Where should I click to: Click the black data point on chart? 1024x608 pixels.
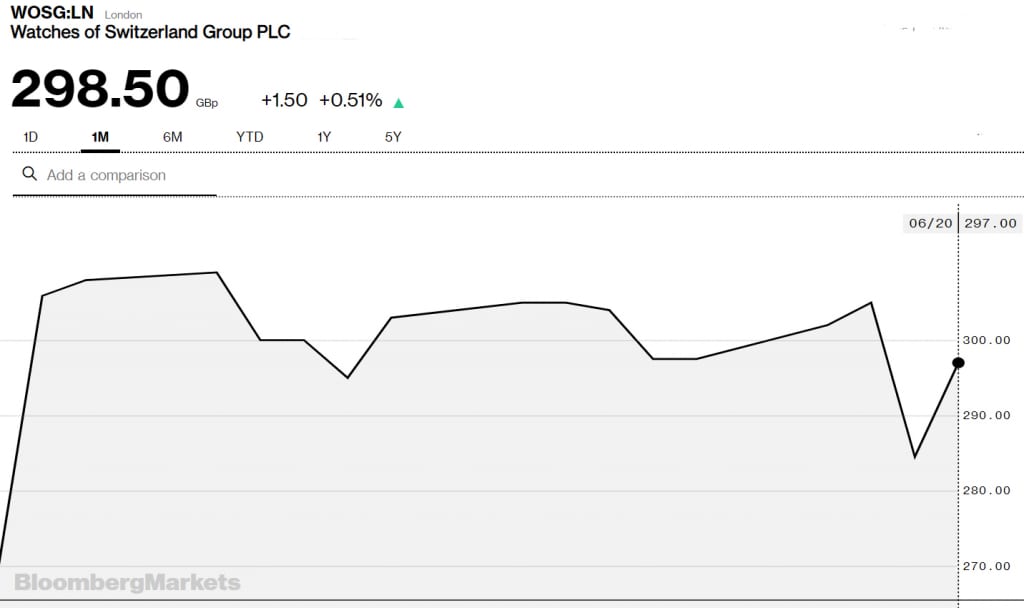[958, 362]
